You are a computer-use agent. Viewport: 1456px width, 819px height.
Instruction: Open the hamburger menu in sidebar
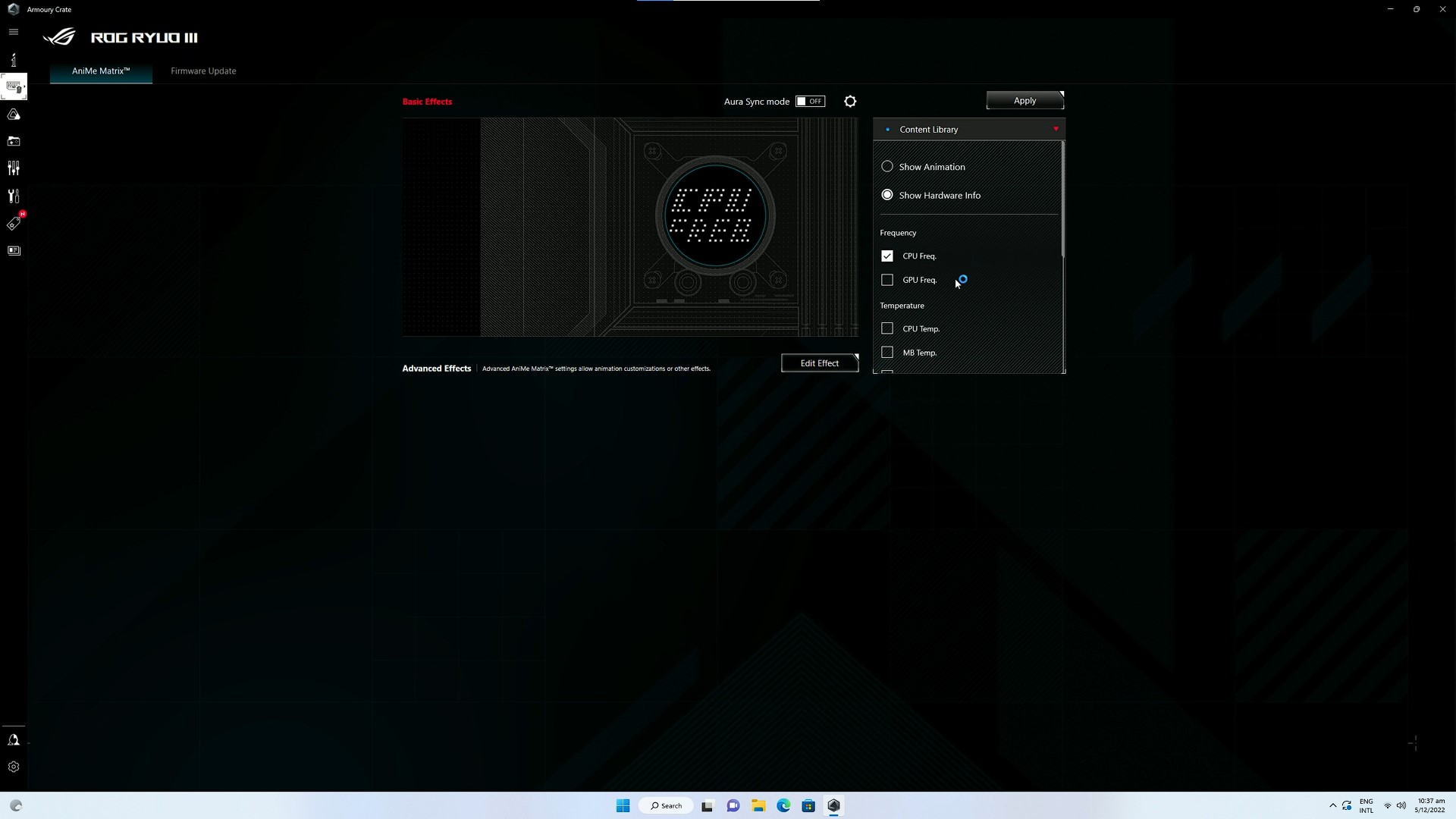click(13, 32)
